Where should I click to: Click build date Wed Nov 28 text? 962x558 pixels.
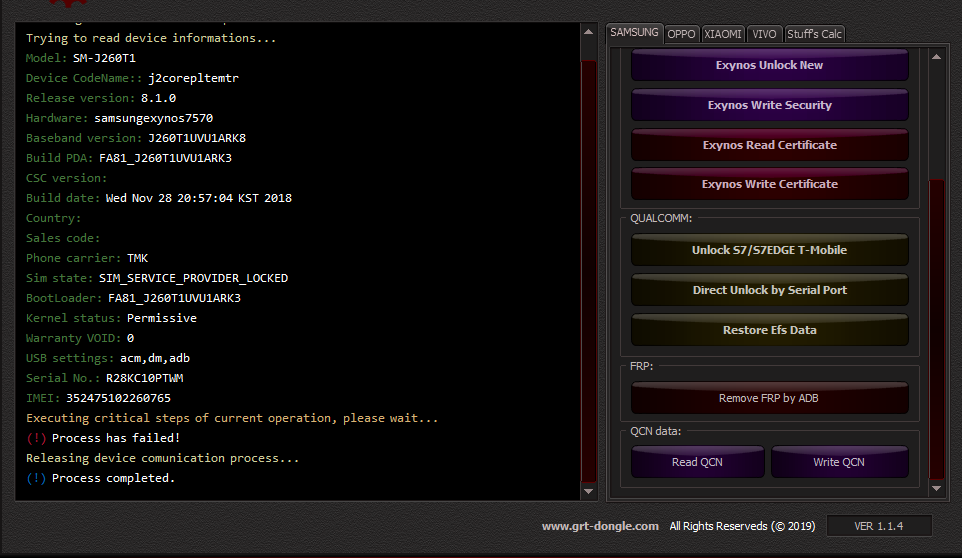point(199,198)
